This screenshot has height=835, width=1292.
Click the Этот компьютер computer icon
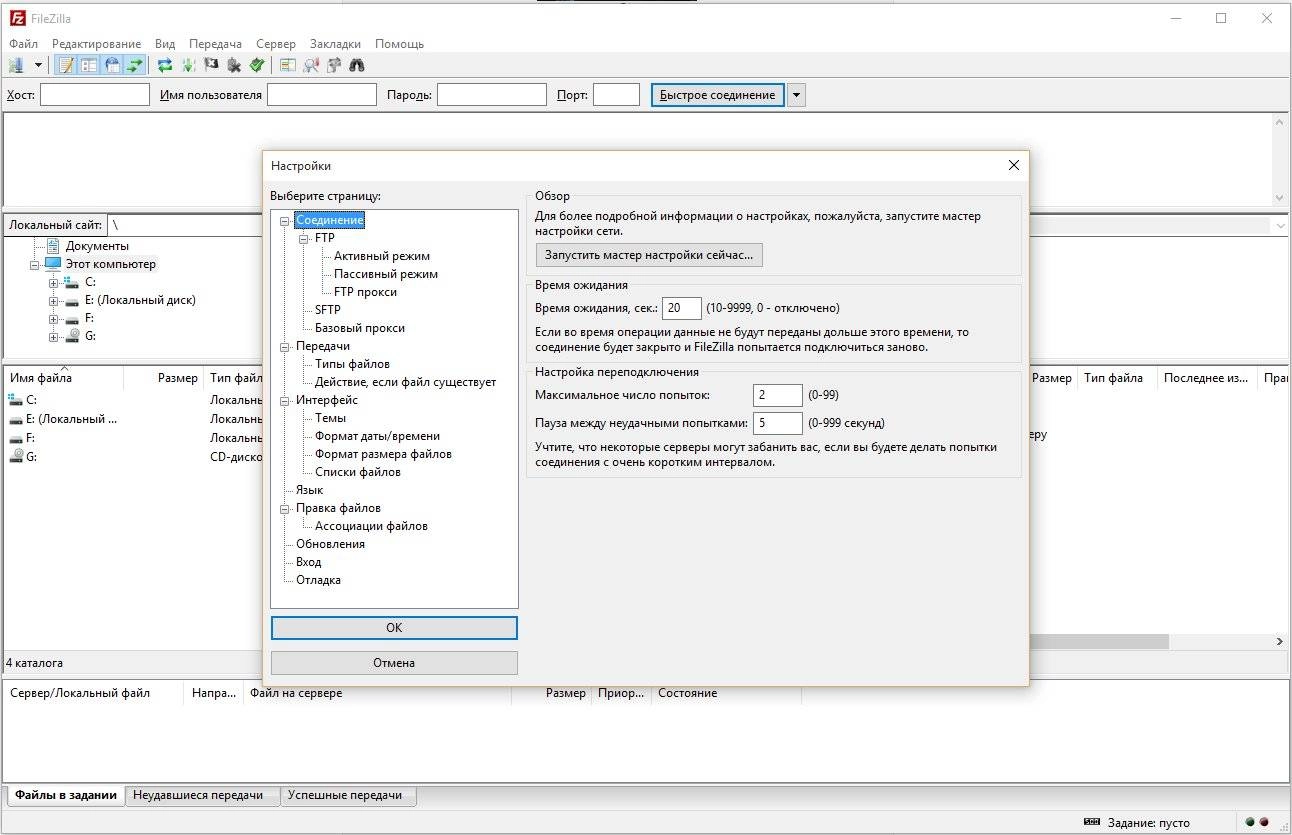pyautogui.click(x=53, y=264)
